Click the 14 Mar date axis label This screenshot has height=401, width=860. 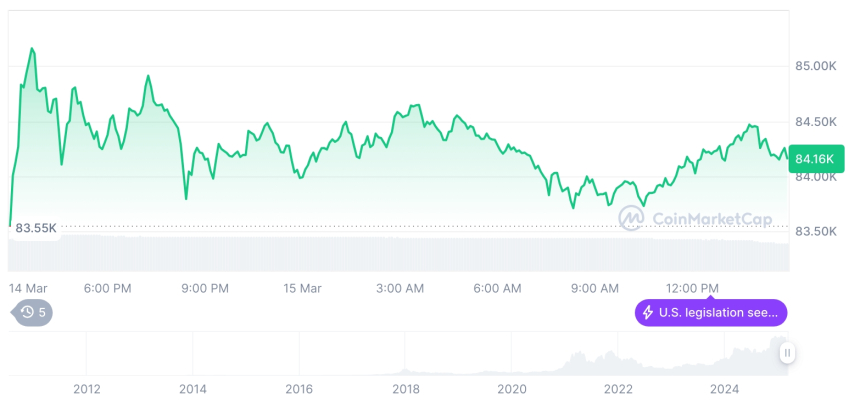pyautogui.click(x=29, y=289)
